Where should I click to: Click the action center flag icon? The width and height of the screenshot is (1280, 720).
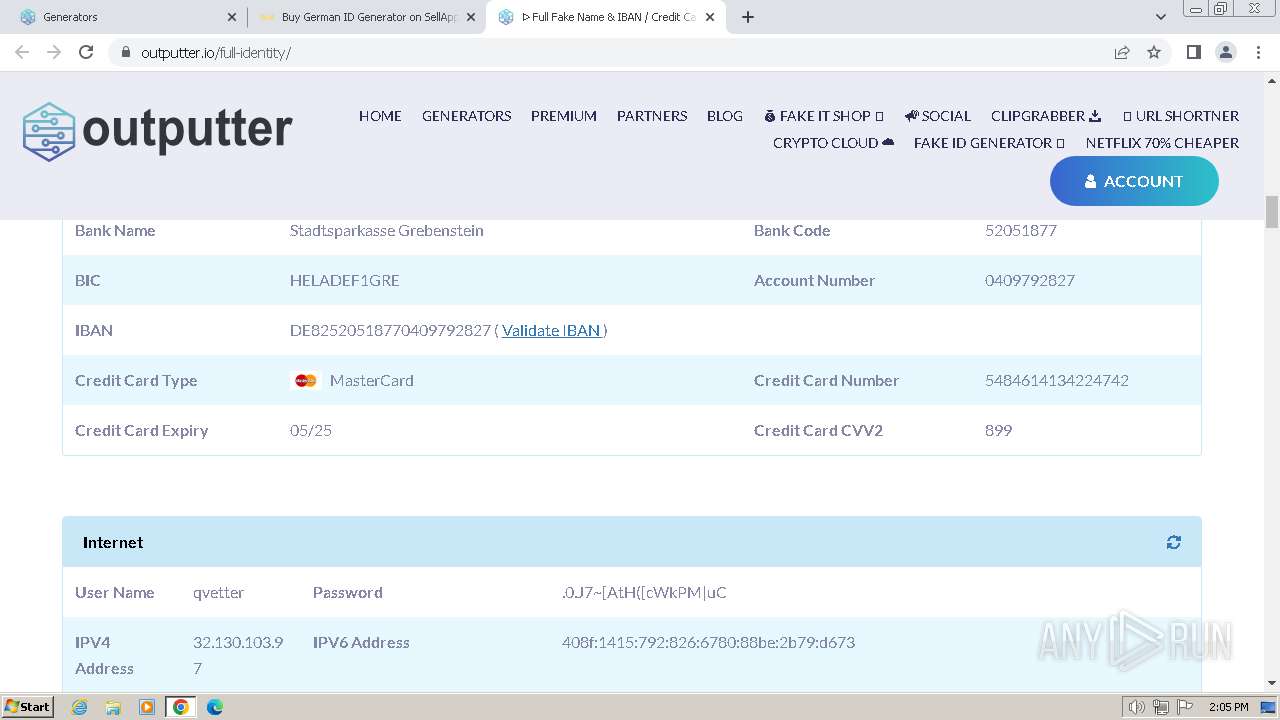point(1185,707)
